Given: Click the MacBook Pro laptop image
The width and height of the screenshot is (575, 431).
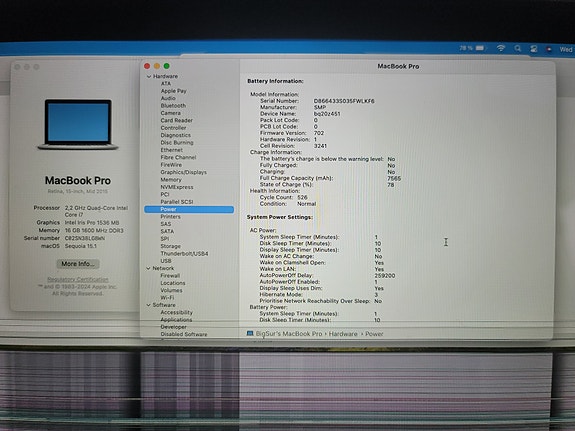Looking at the screenshot, I should point(78,125).
